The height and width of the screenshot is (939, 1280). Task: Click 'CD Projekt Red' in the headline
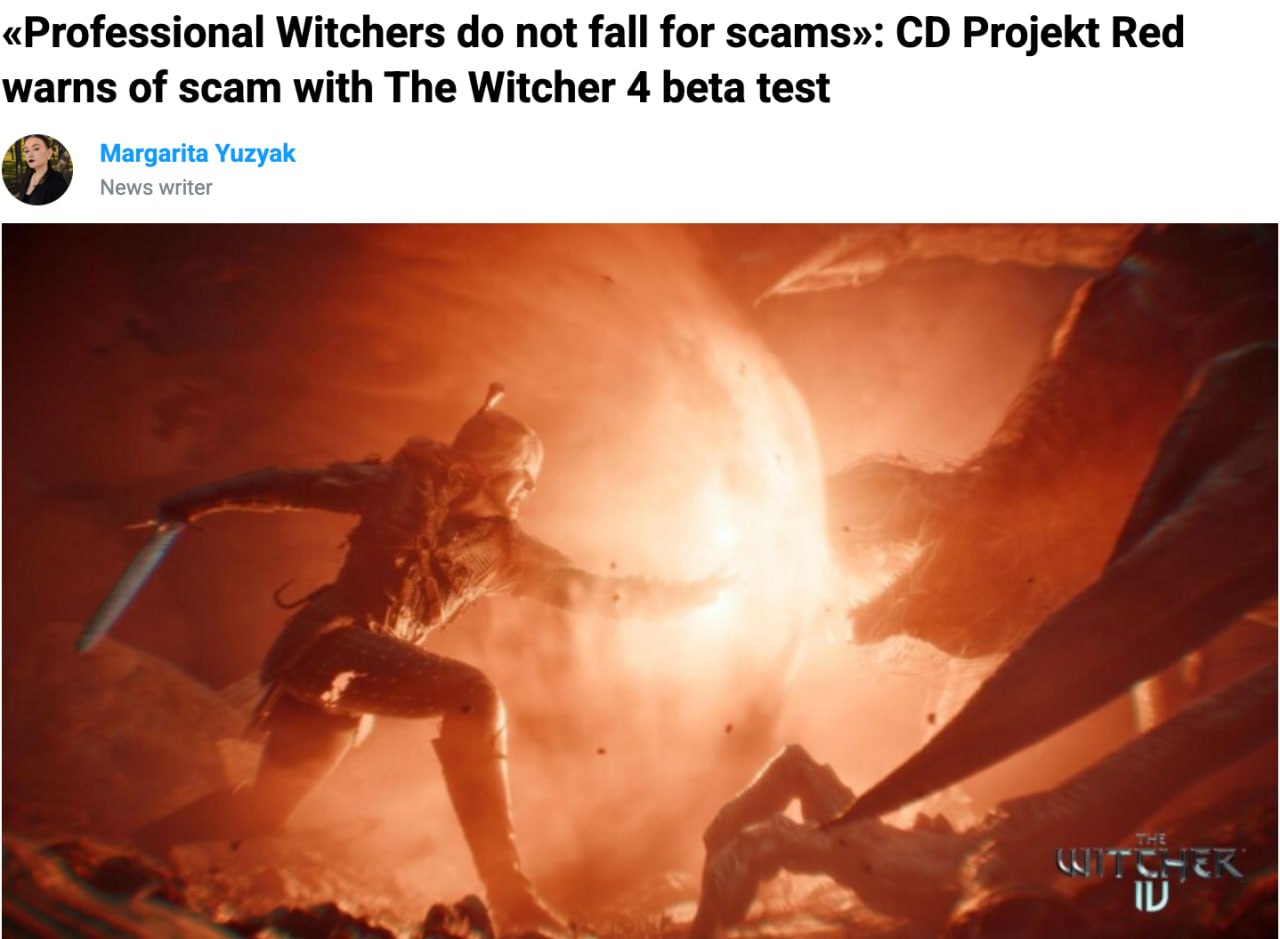click(x=1040, y=33)
